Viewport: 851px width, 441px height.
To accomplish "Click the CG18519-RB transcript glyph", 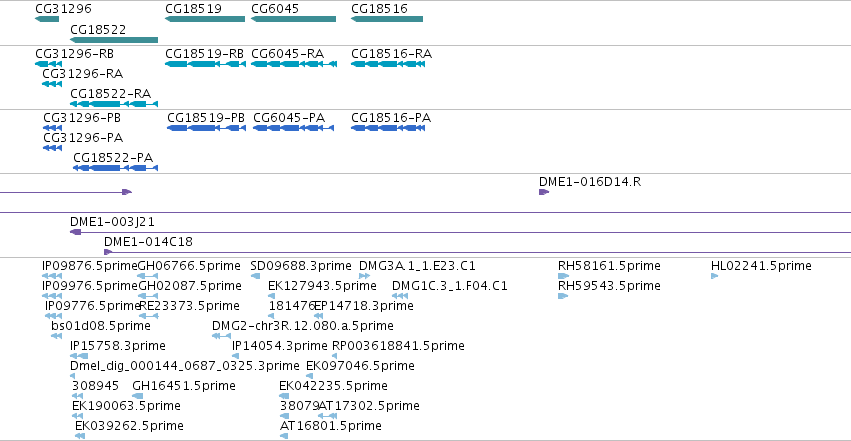I will click(205, 64).
